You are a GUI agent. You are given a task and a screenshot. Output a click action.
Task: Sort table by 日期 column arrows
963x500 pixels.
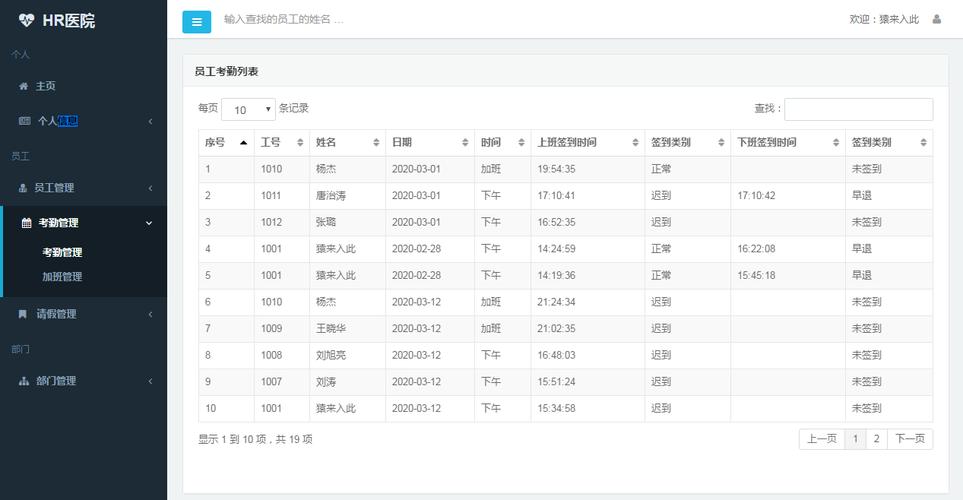coord(465,143)
